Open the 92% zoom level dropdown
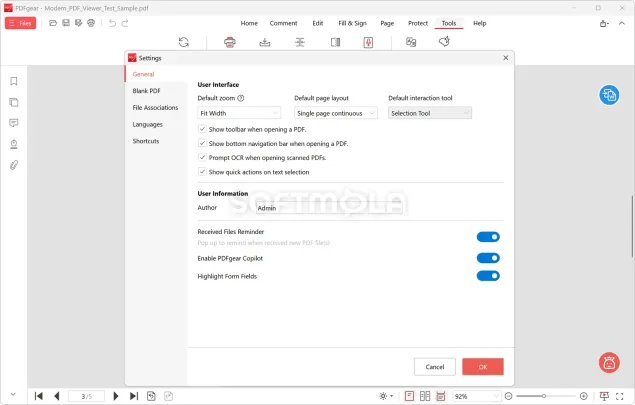Image resolution: width=635 pixels, height=405 pixels. [476, 396]
